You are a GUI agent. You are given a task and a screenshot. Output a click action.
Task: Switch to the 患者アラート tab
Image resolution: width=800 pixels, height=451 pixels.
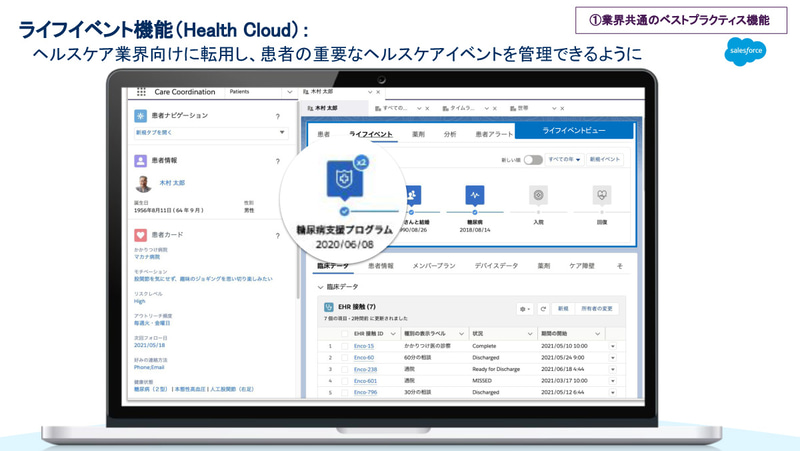point(494,134)
